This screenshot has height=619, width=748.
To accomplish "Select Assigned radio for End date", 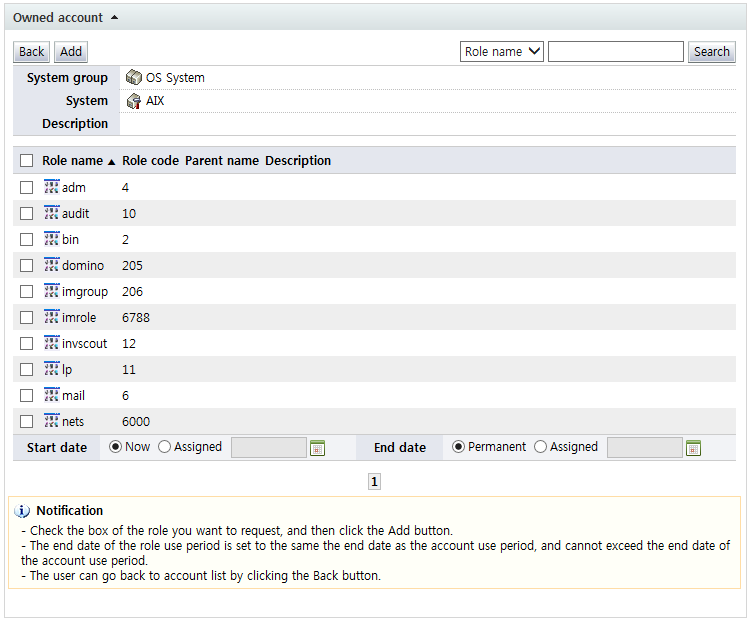I will click(540, 447).
